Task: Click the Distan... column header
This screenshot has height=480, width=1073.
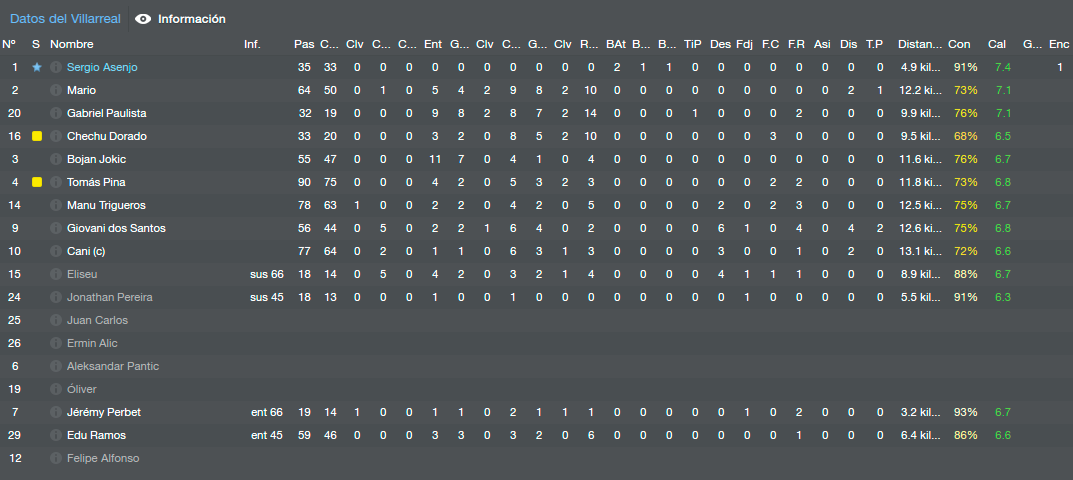Action: 920,44
